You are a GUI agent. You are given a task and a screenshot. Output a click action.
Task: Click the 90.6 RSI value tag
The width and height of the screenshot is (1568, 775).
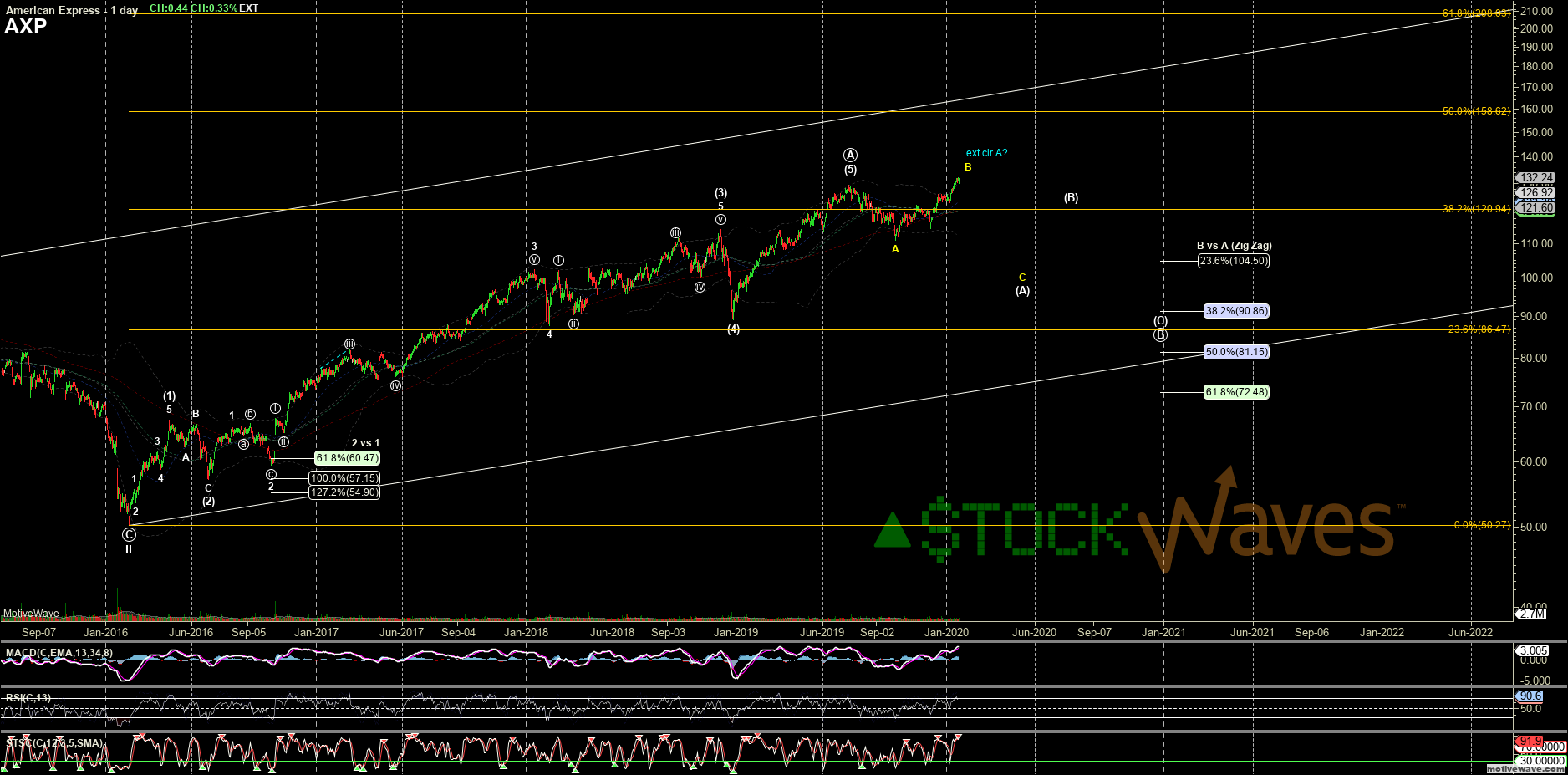coord(1530,696)
